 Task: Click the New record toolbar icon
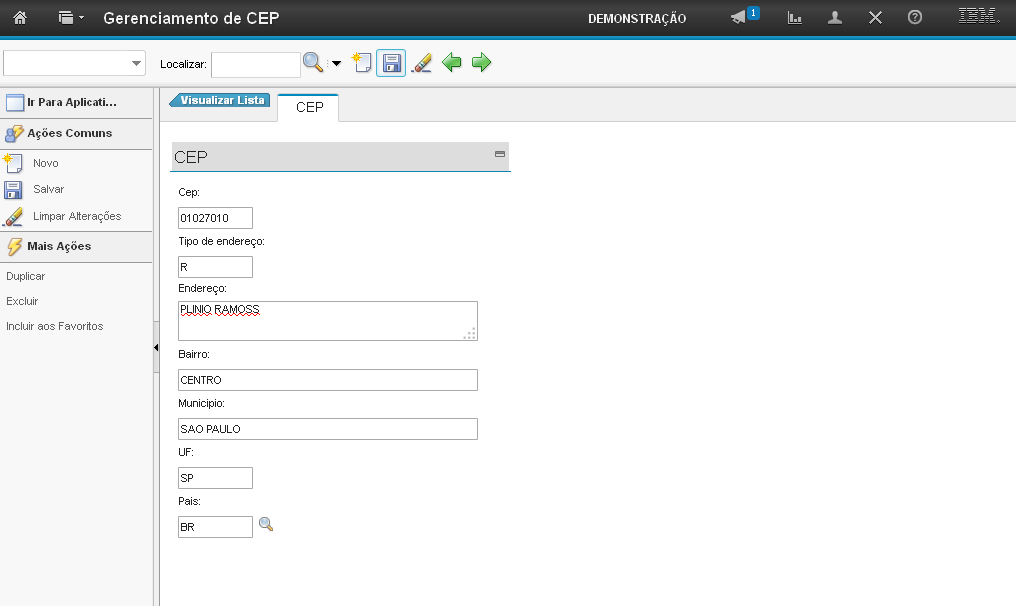(x=362, y=63)
